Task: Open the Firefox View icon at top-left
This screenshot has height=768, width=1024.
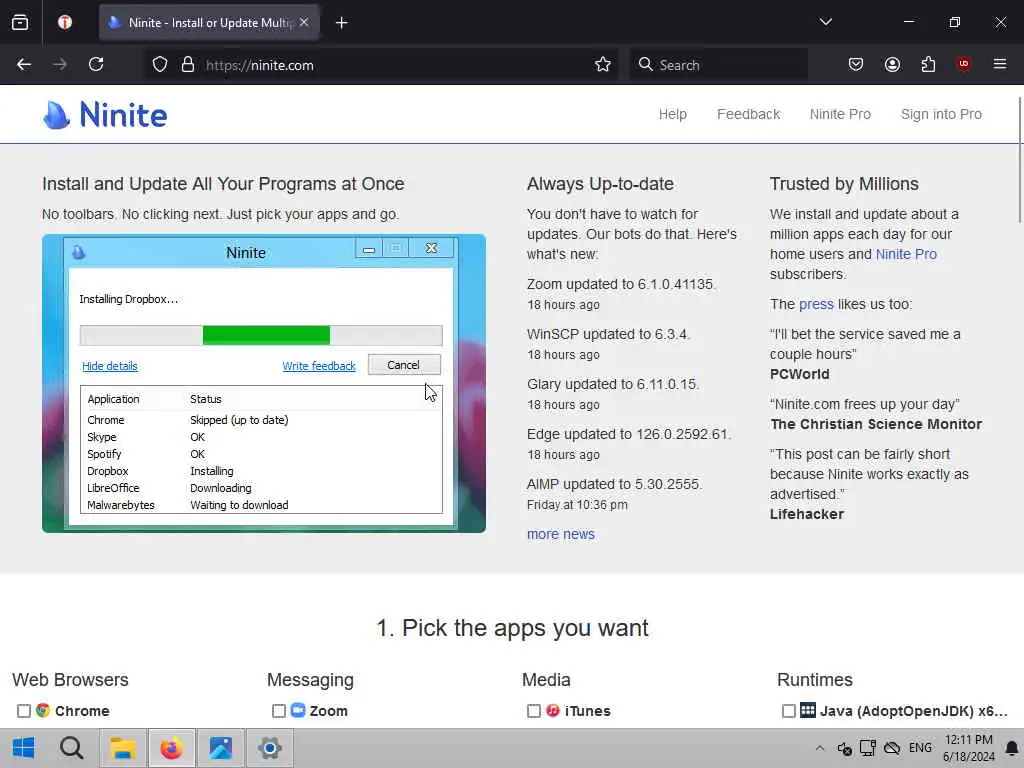Action: (20, 23)
